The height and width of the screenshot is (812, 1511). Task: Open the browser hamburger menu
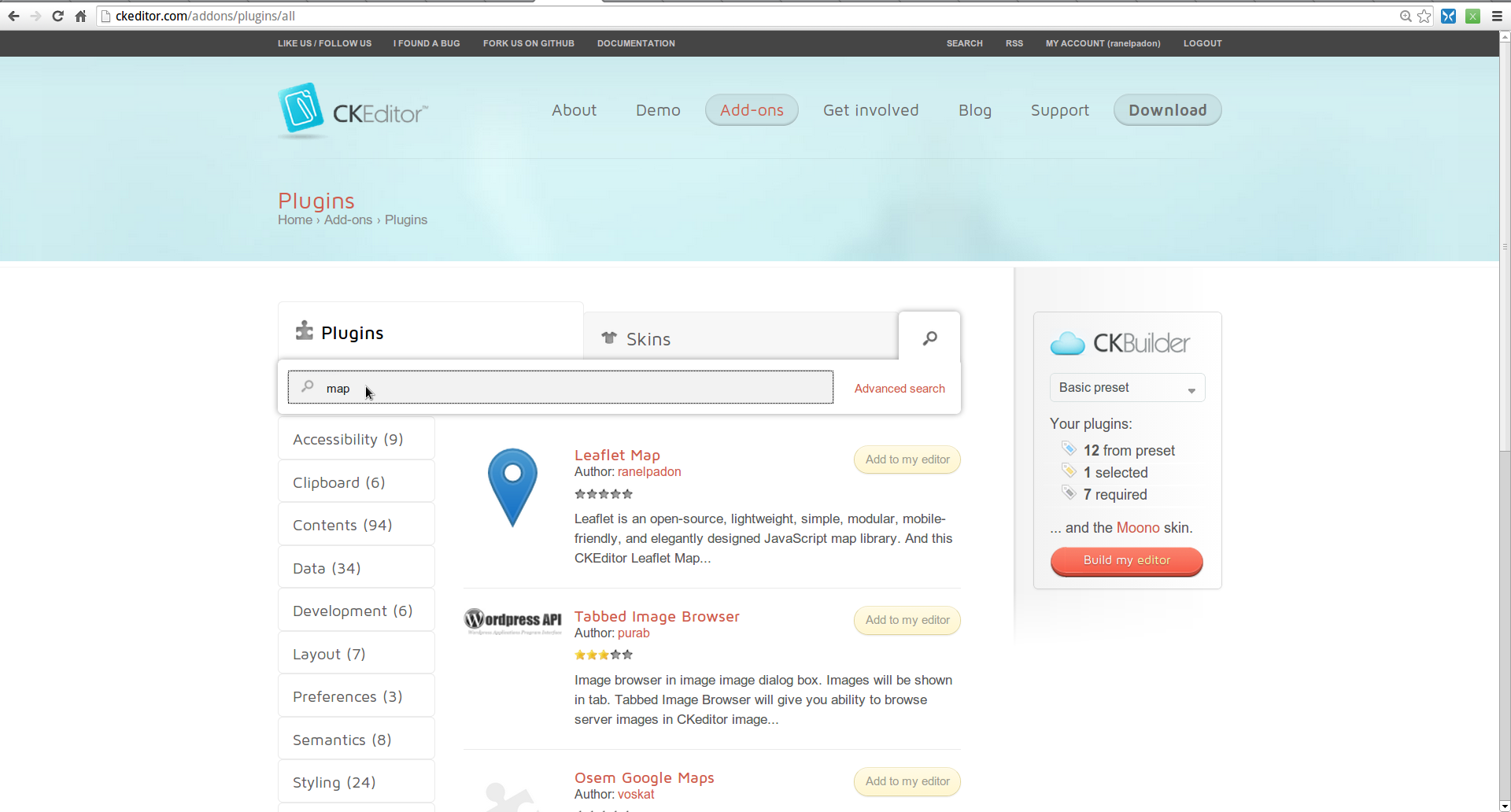pos(1497,16)
